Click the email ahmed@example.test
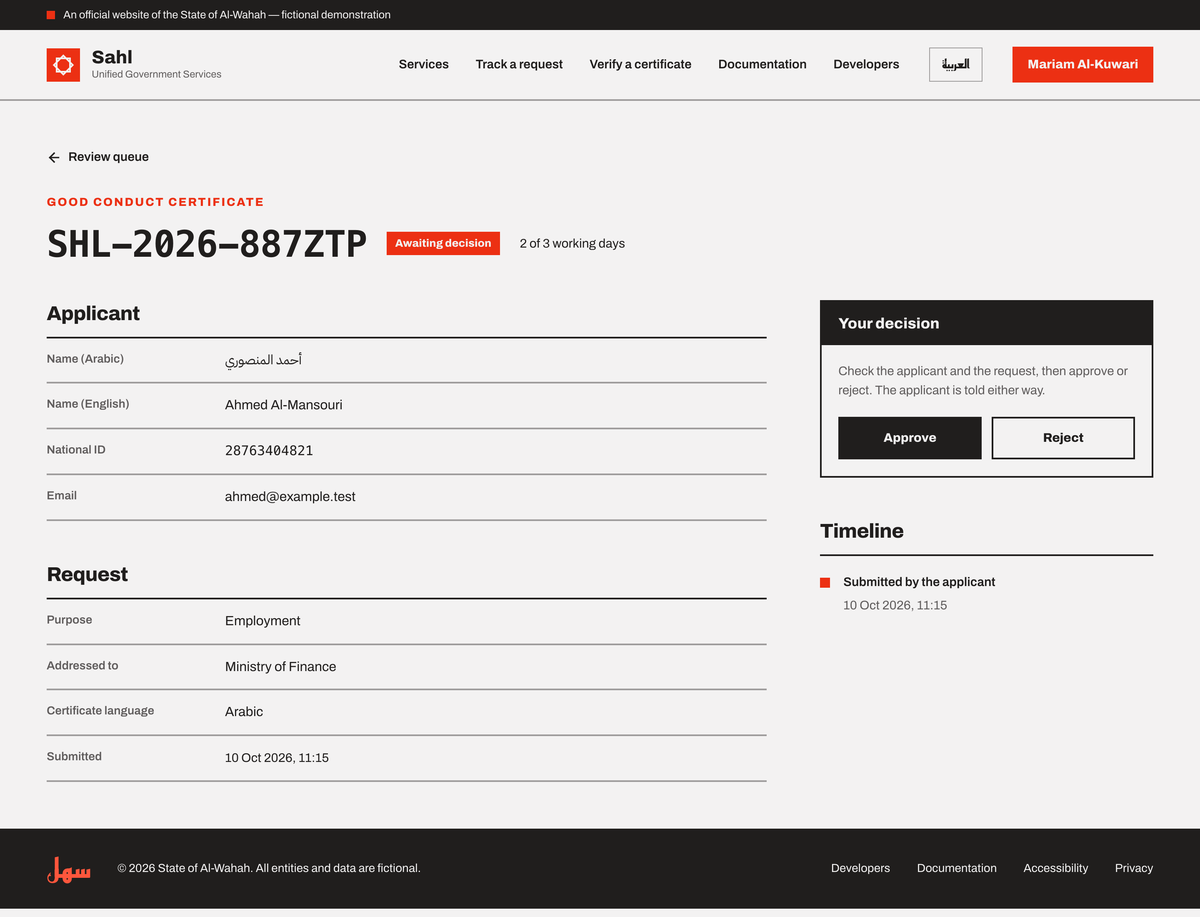Screen dimensions: 1200x917 pyautogui.click(x=290, y=497)
